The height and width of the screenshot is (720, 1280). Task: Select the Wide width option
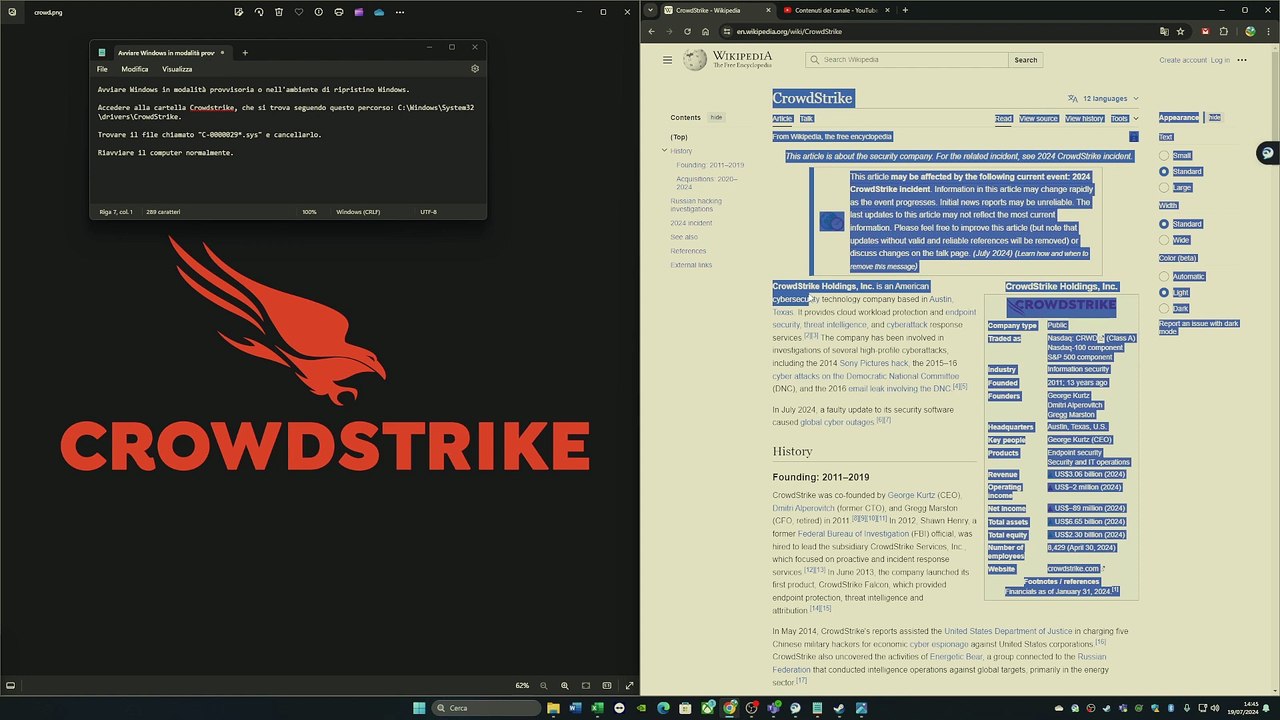[x=1164, y=240]
